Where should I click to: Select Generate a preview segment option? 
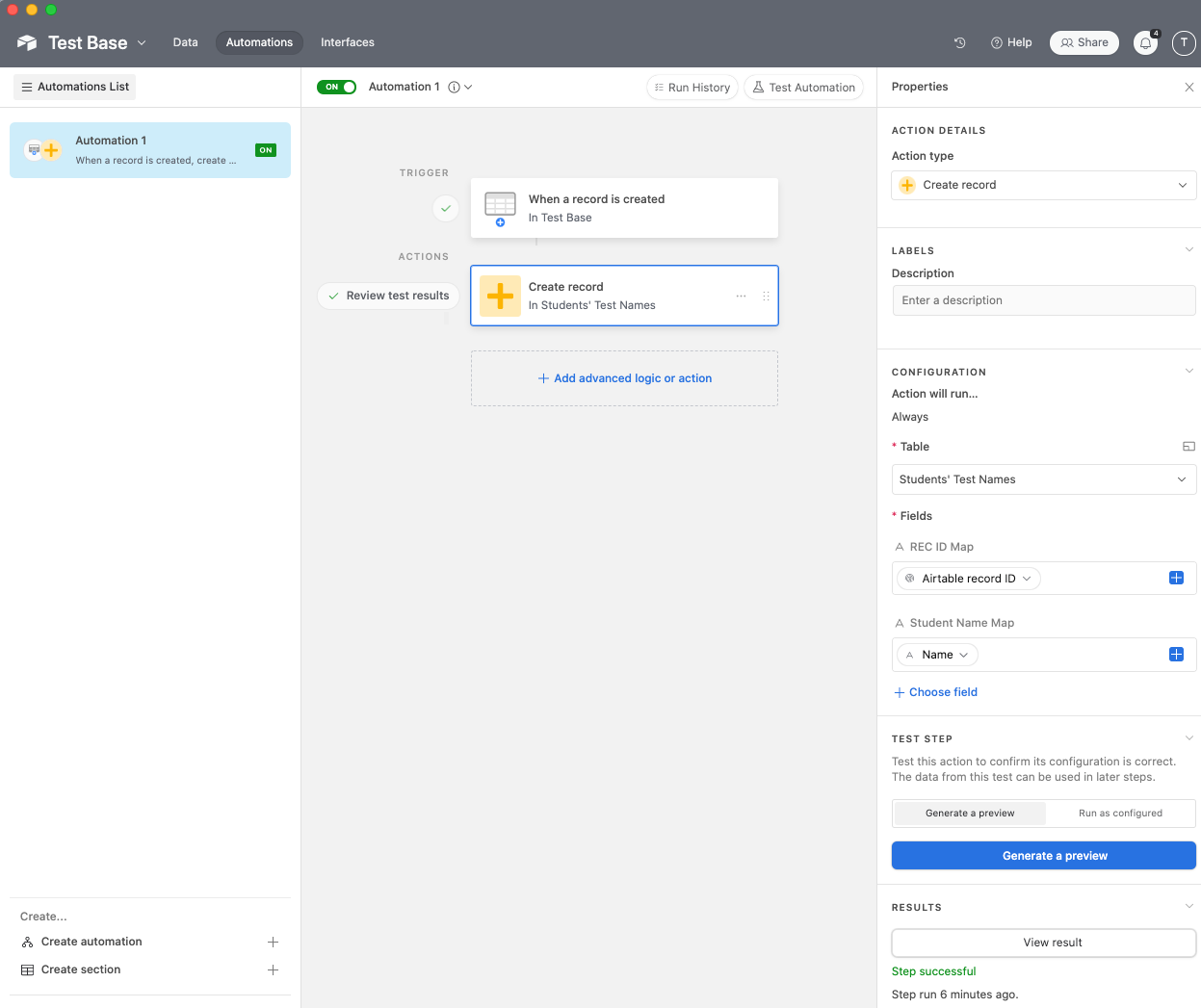[x=969, y=814]
